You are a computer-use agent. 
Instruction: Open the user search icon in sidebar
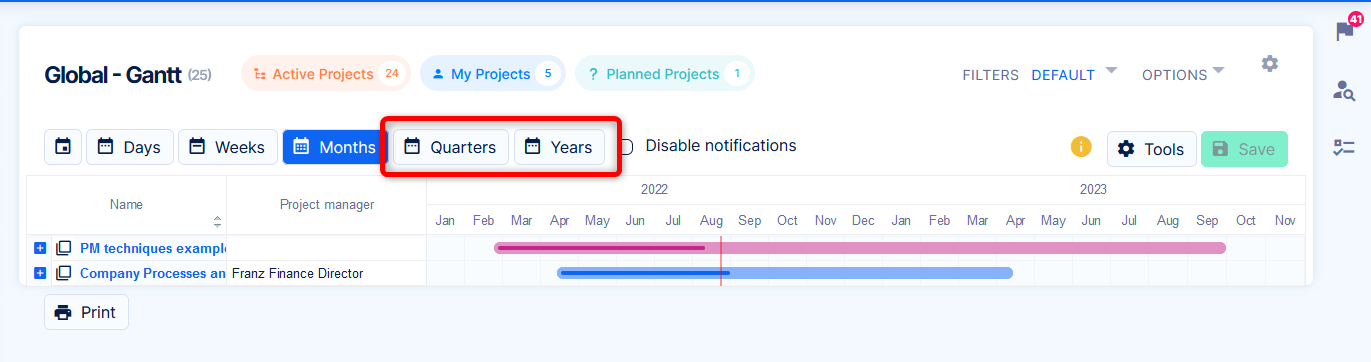click(1344, 91)
